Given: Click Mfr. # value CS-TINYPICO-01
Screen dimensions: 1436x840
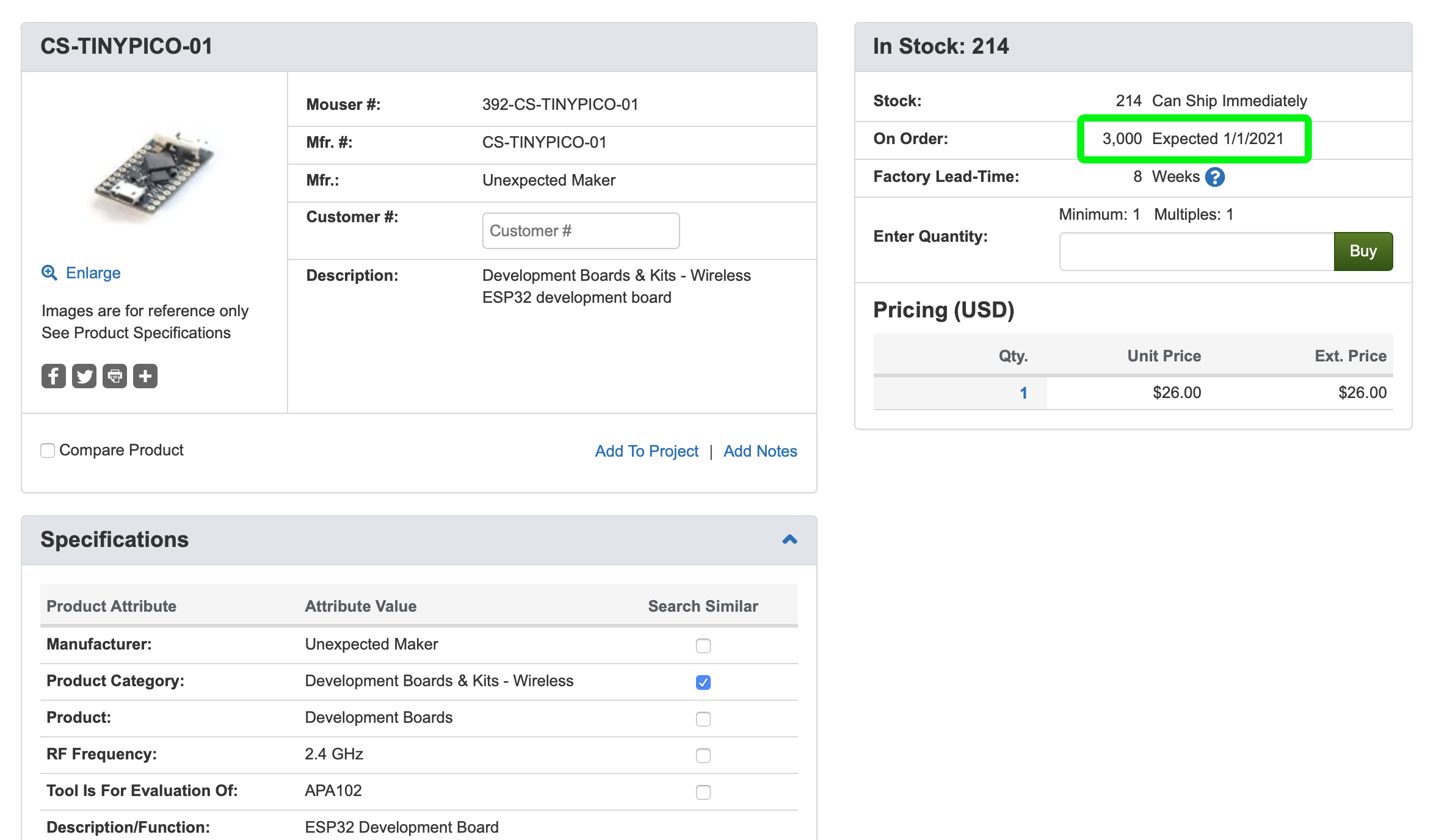Looking at the screenshot, I should [x=544, y=142].
